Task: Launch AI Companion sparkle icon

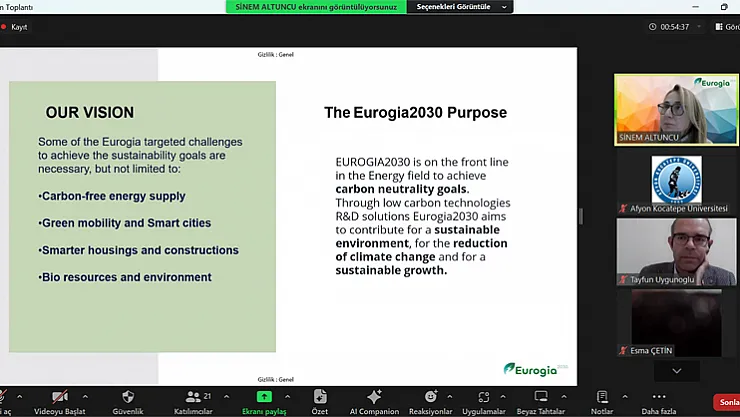Action: 374,397
